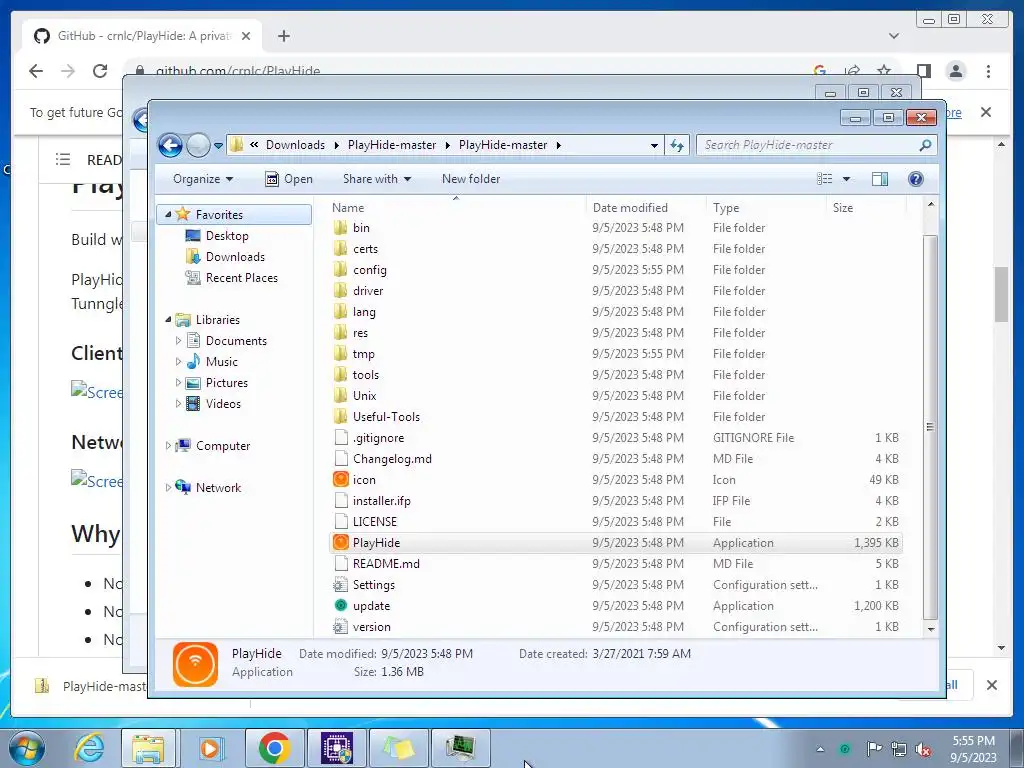Open Chrome user profile icon

click(x=955, y=71)
